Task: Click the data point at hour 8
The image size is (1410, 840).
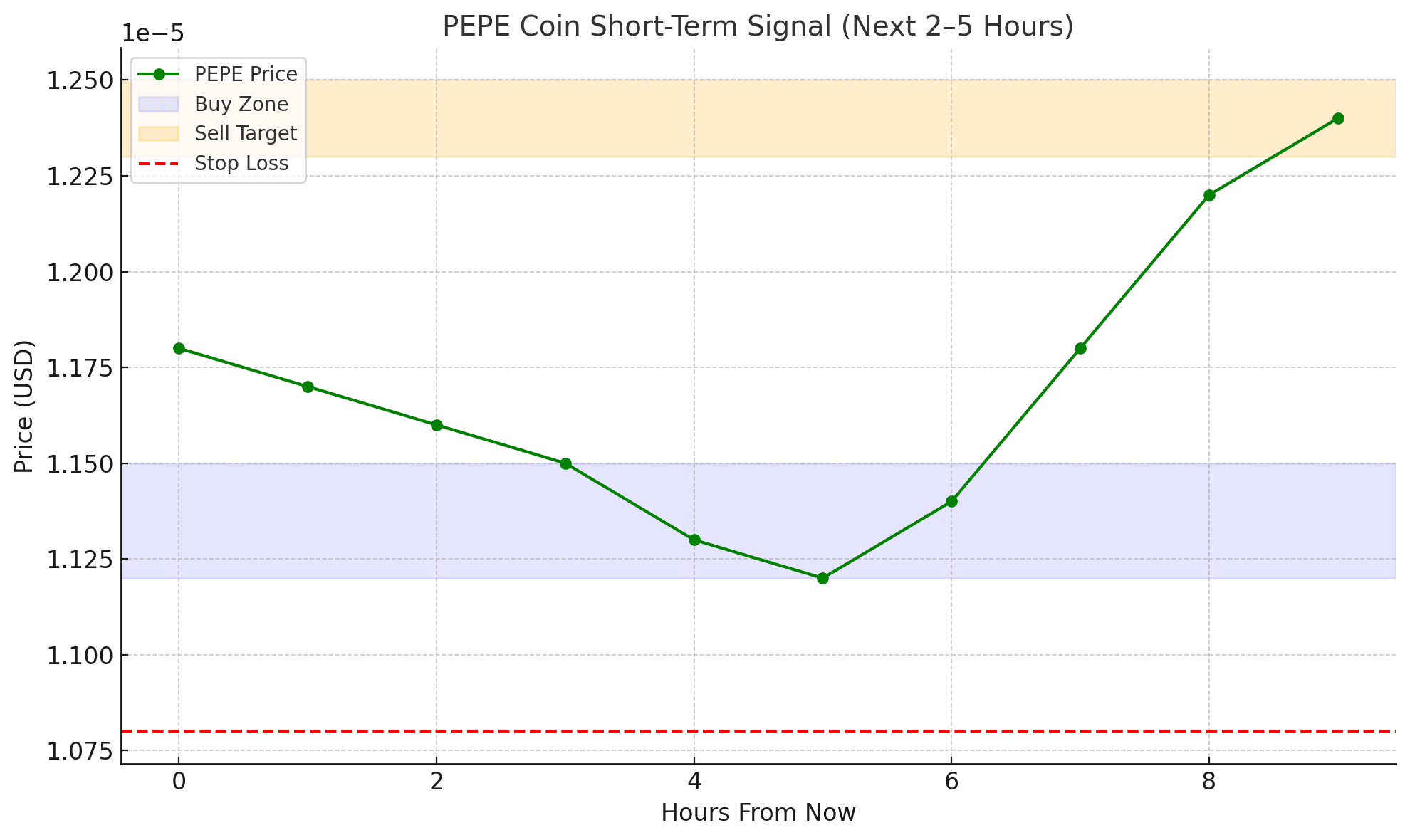Action: (x=1209, y=195)
